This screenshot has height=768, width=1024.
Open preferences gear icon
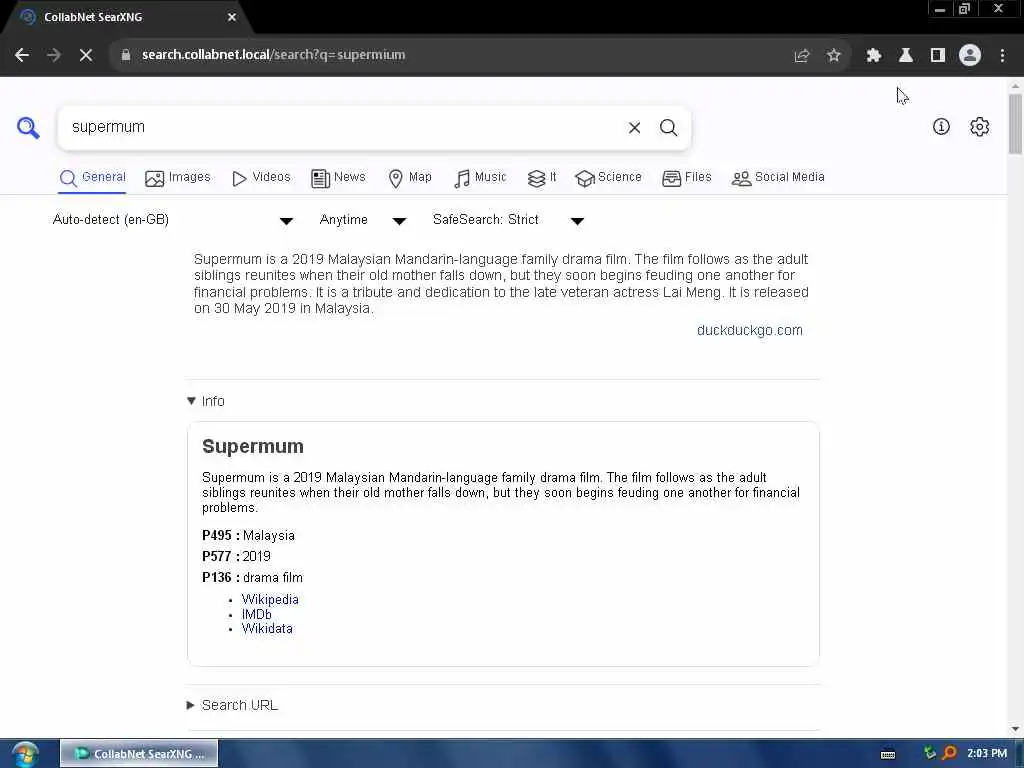point(979,127)
